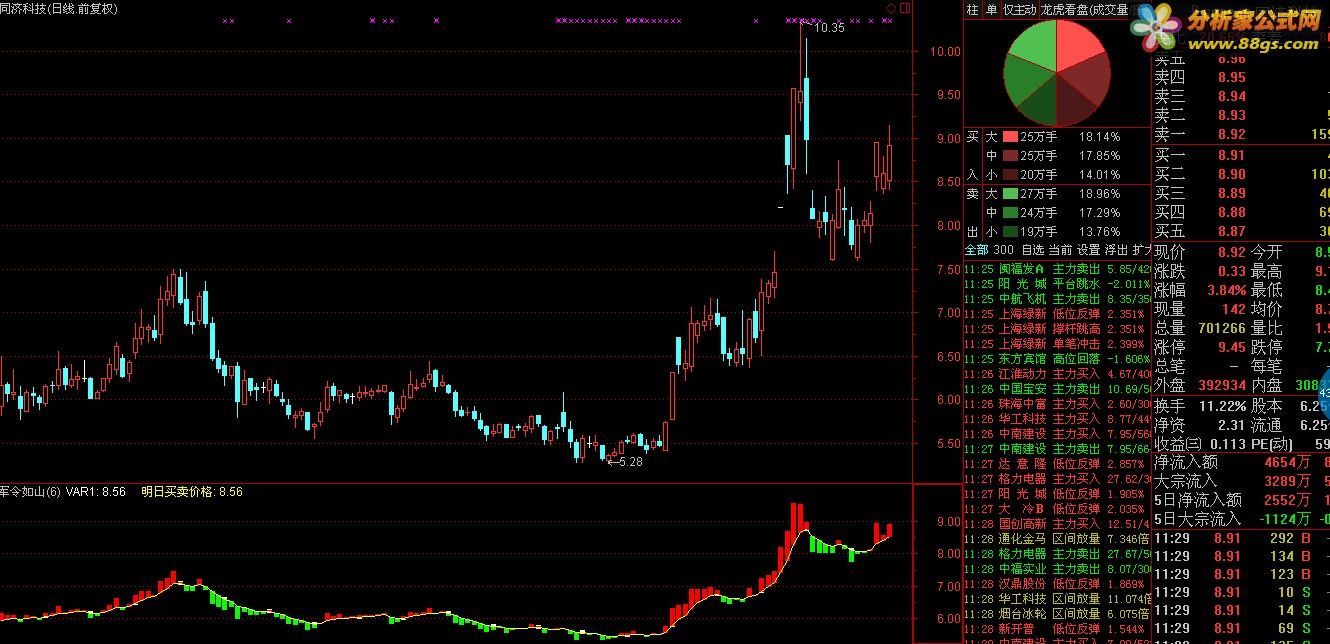This screenshot has width=1330, height=644.
Task: Click the 明日买卖价格: 8.56 label
Action: [x=192, y=491]
